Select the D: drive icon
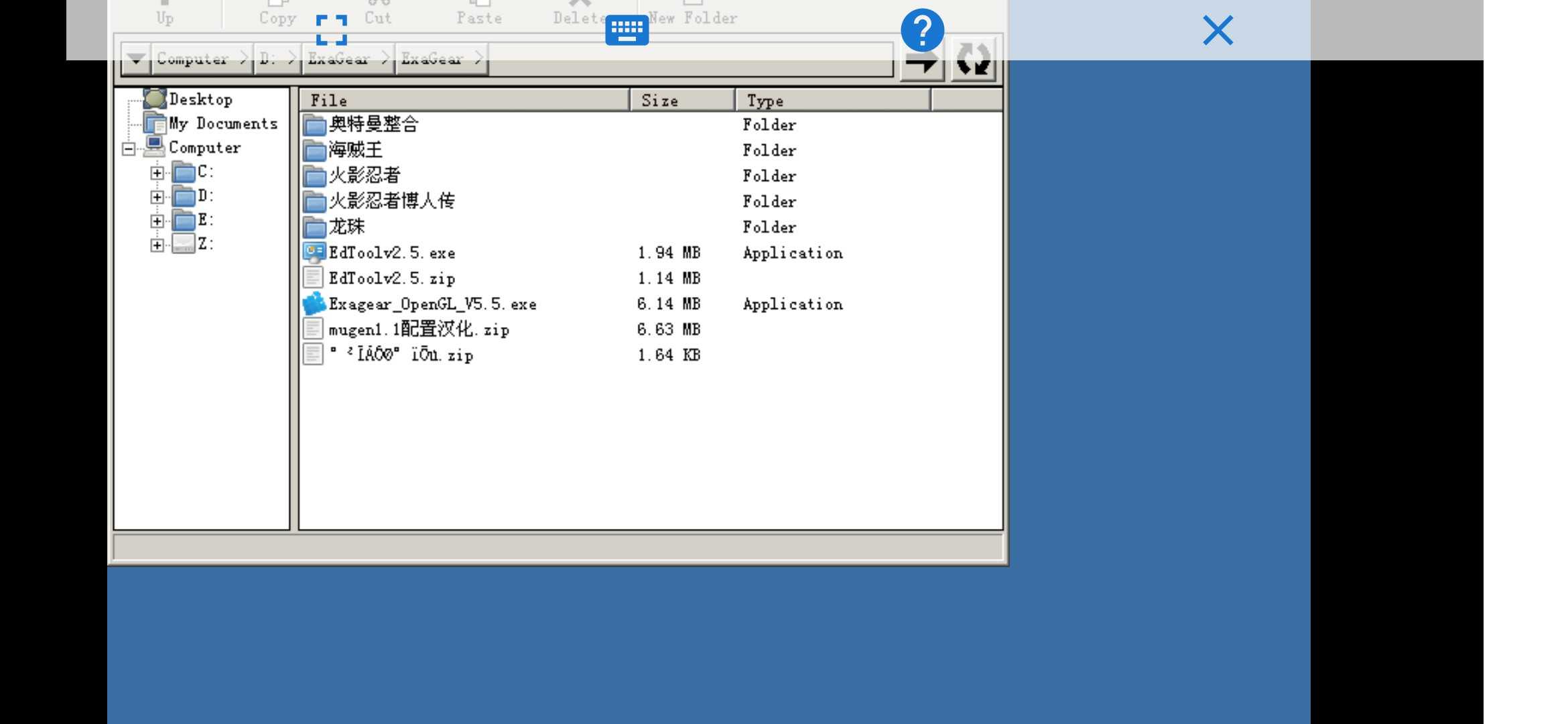Viewport: 1568px width, 724px height. coord(184,196)
